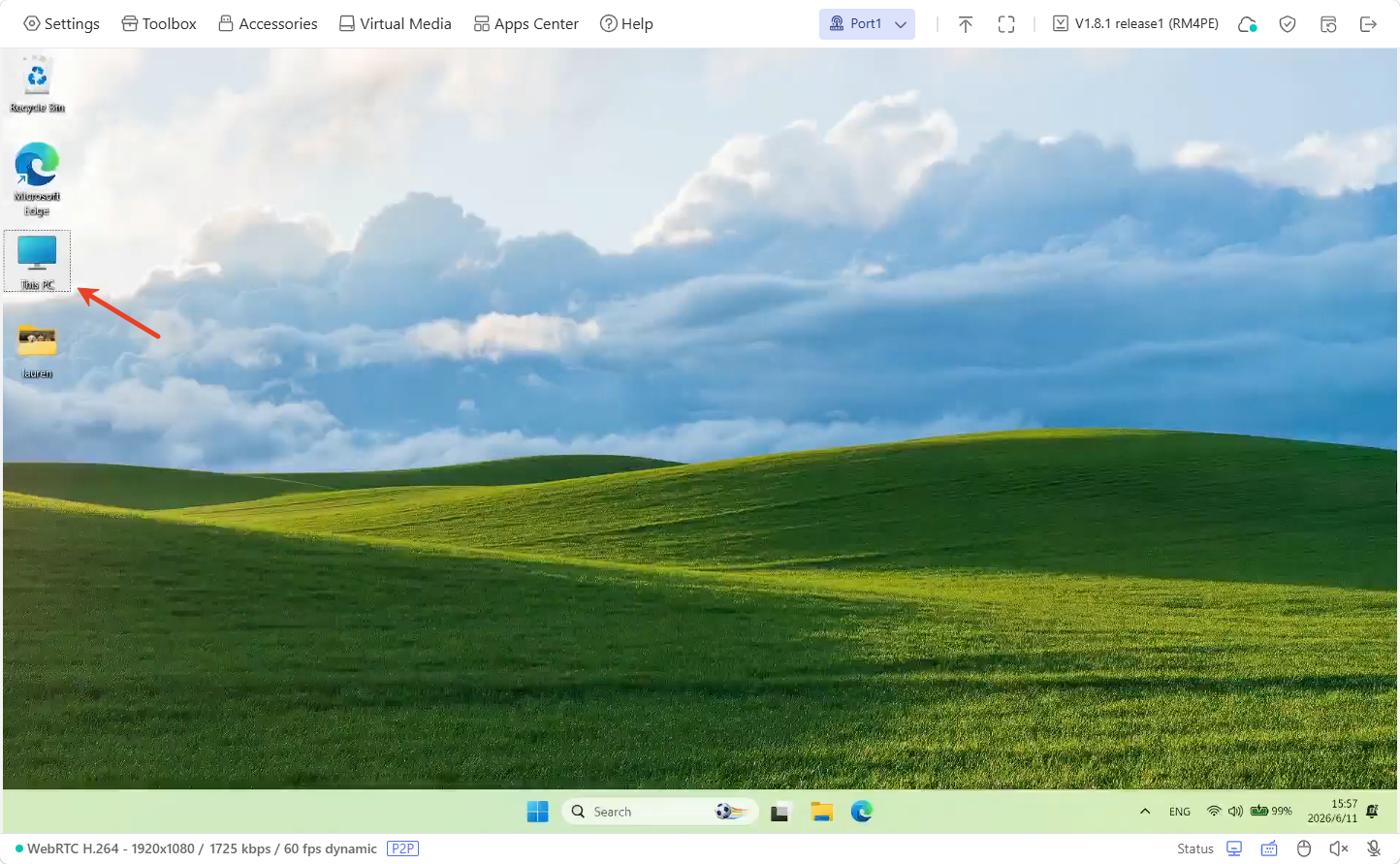This screenshot has width=1400, height=864.
Task: Select the Recycle Bin desktop icon
Action: (37, 85)
